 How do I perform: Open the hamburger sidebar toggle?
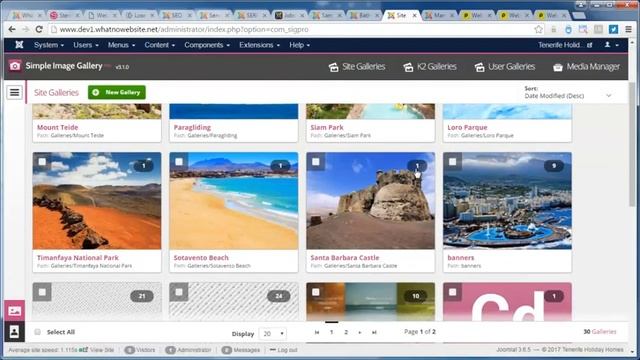[x=14, y=92]
